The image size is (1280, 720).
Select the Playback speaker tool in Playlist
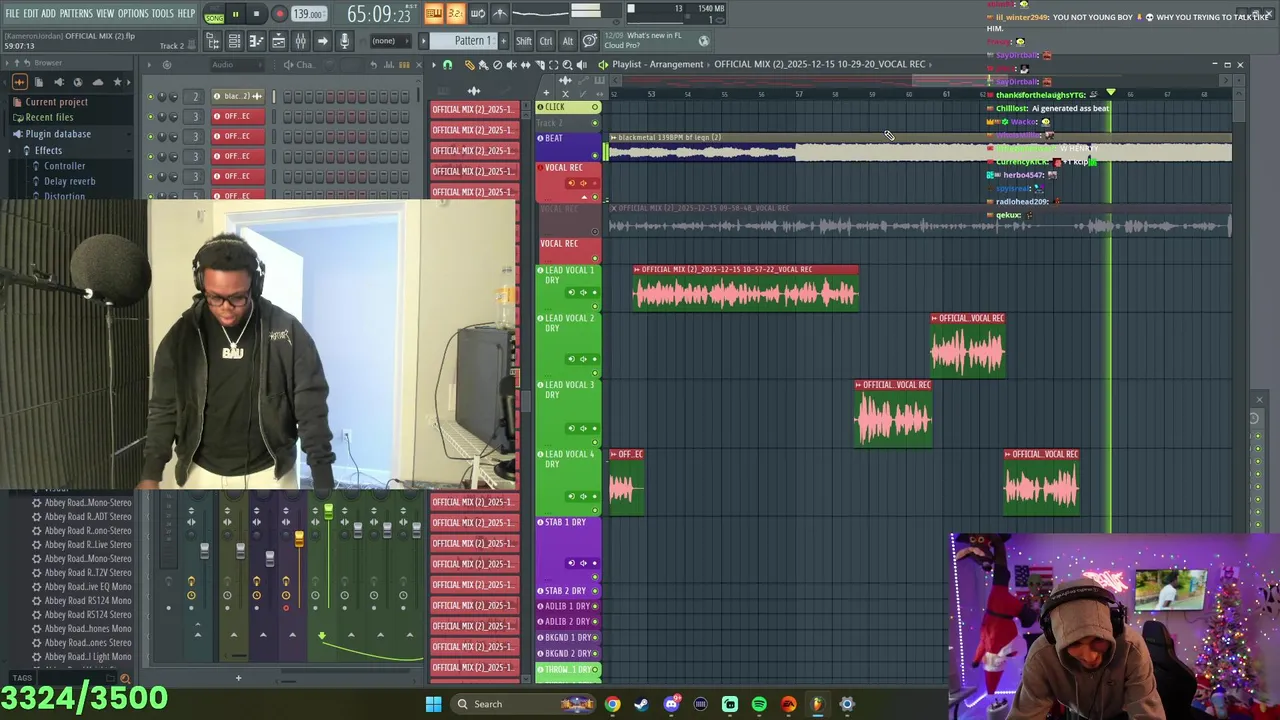tap(581, 64)
